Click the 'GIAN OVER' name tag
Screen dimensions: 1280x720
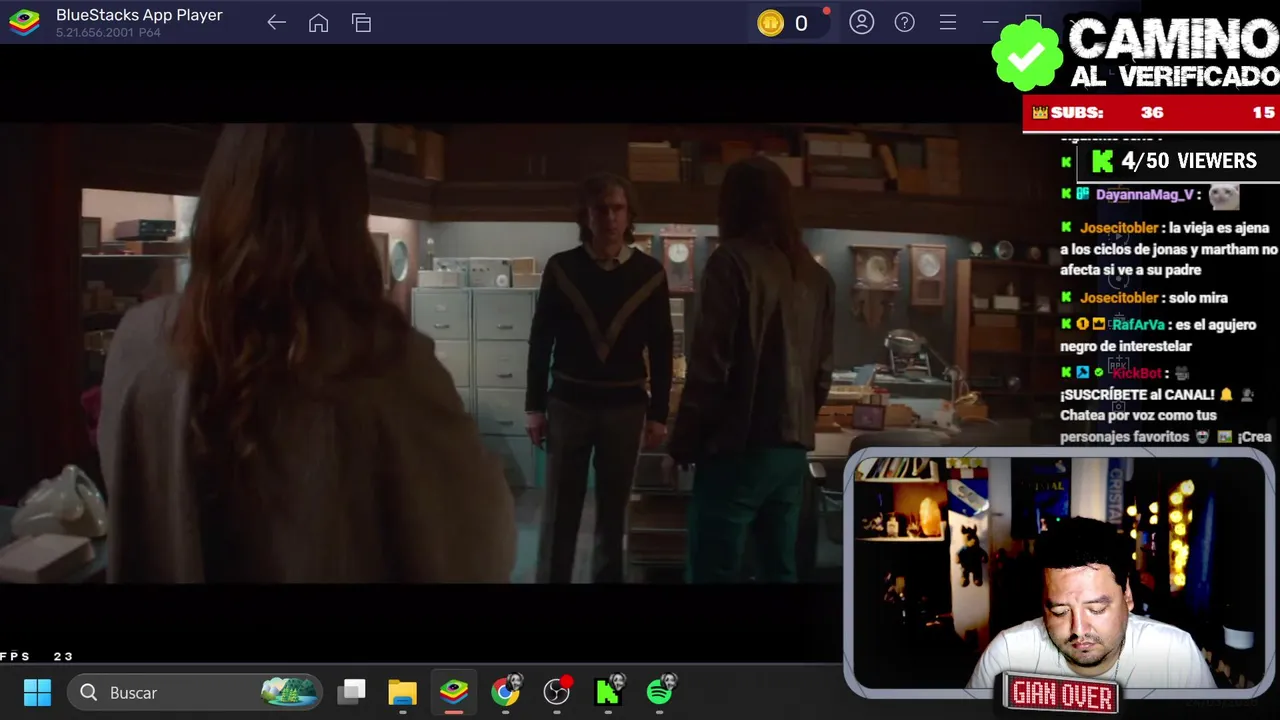pyautogui.click(x=1062, y=694)
